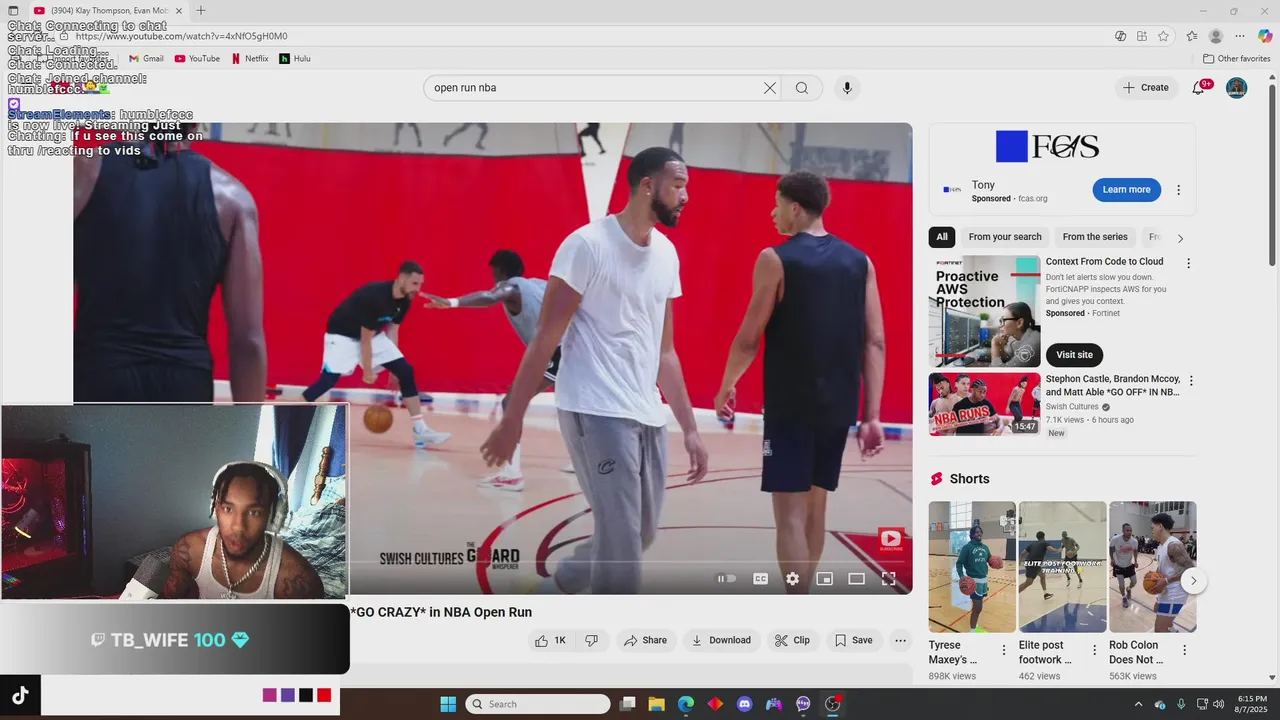Open File Explorer from the taskbar
This screenshot has width=1280, height=720.
(x=657, y=704)
